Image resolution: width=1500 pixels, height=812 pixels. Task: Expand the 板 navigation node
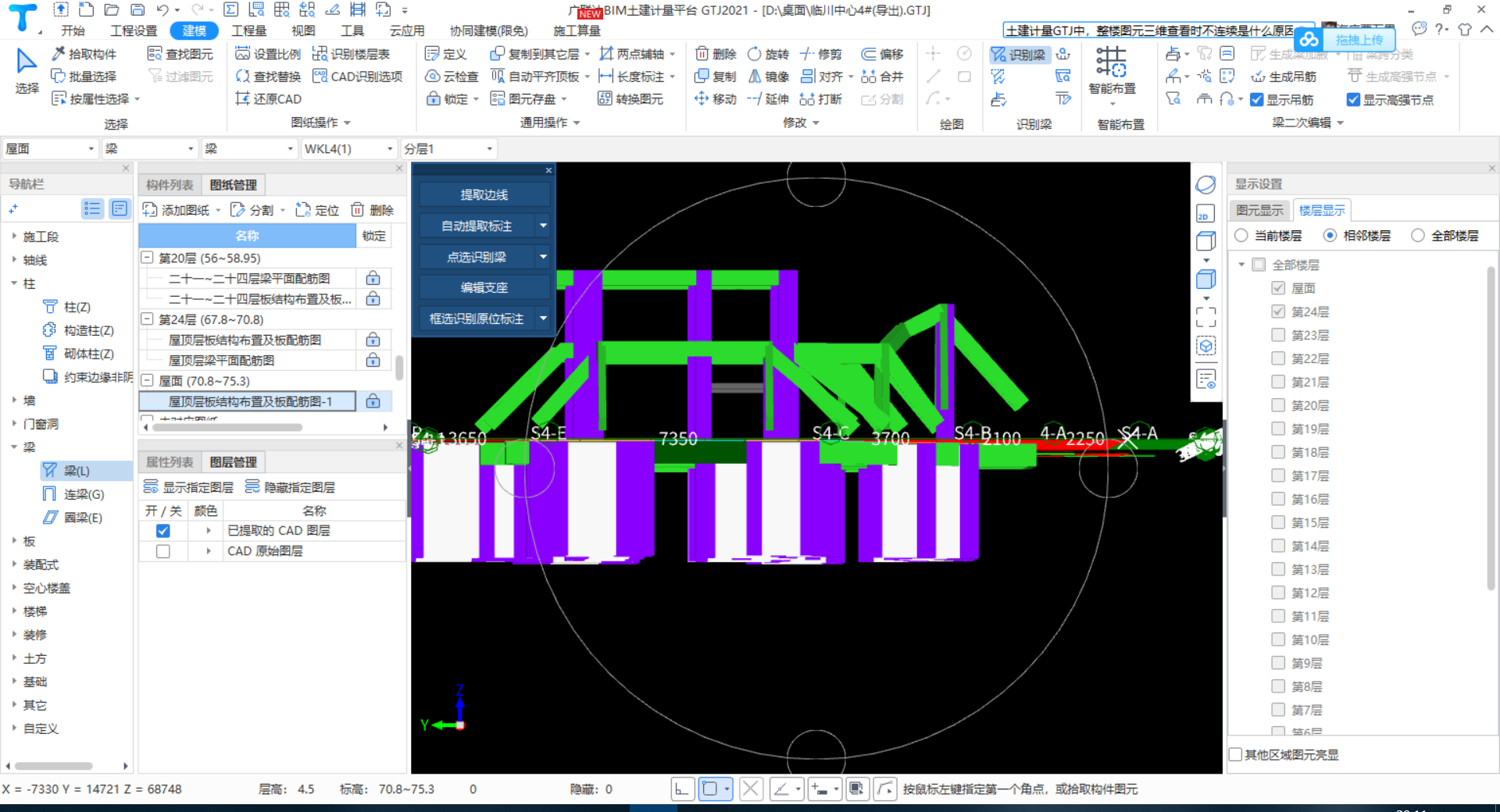point(15,541)
